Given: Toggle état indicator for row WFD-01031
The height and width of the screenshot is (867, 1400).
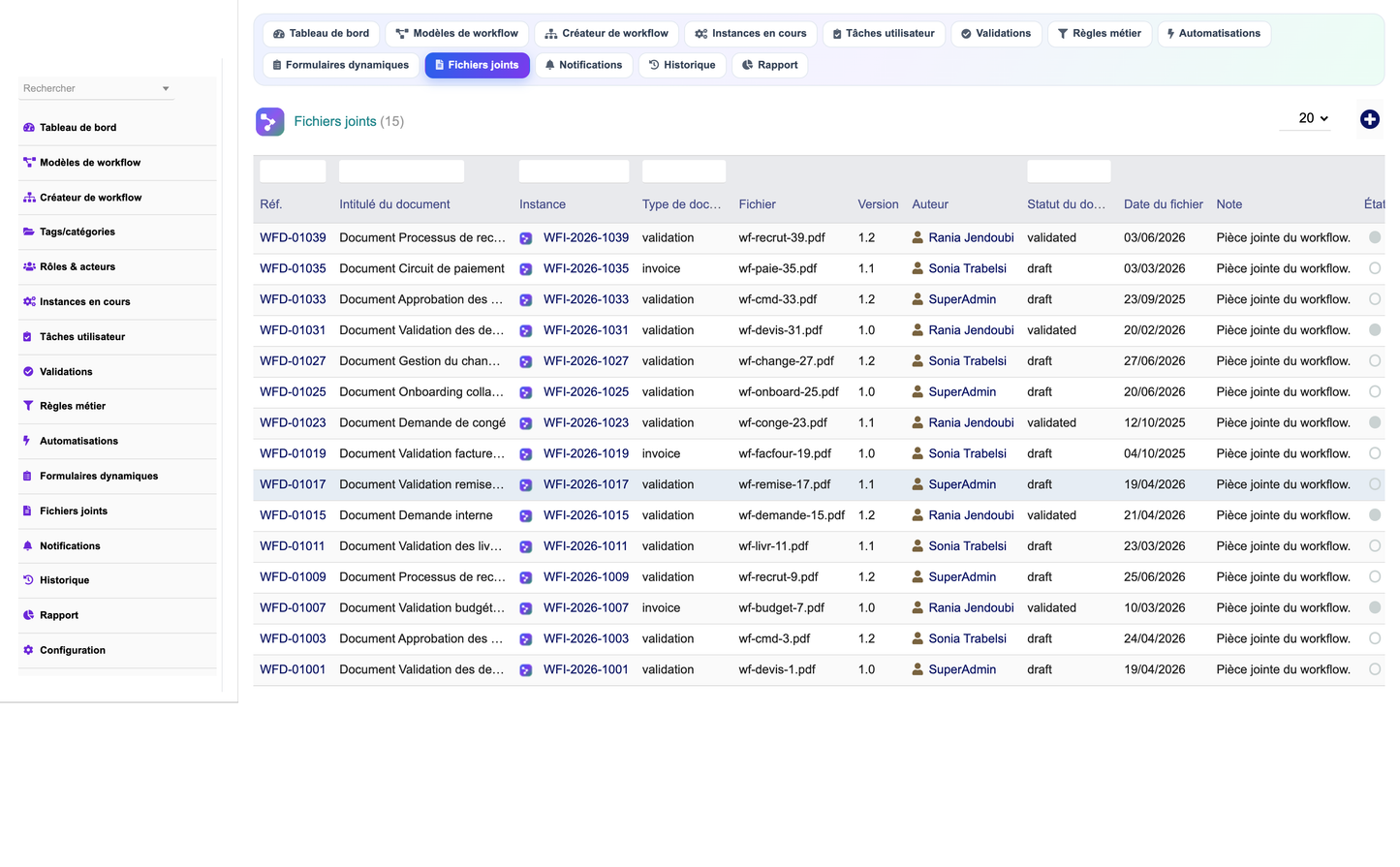Looking at the screenshot, I should click(1375, 330).
